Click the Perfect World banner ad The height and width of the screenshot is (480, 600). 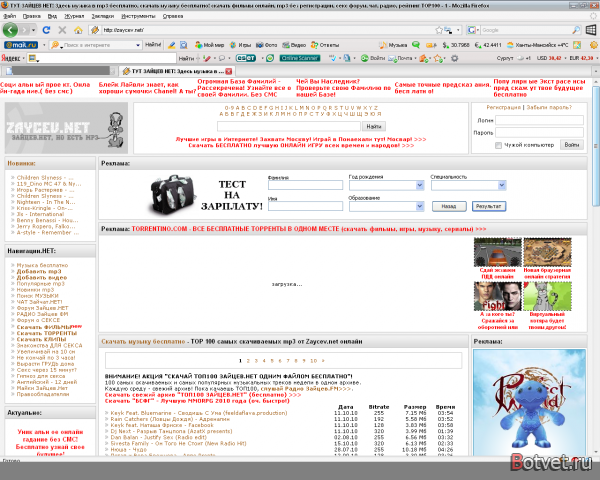click(x=529, y=402)
